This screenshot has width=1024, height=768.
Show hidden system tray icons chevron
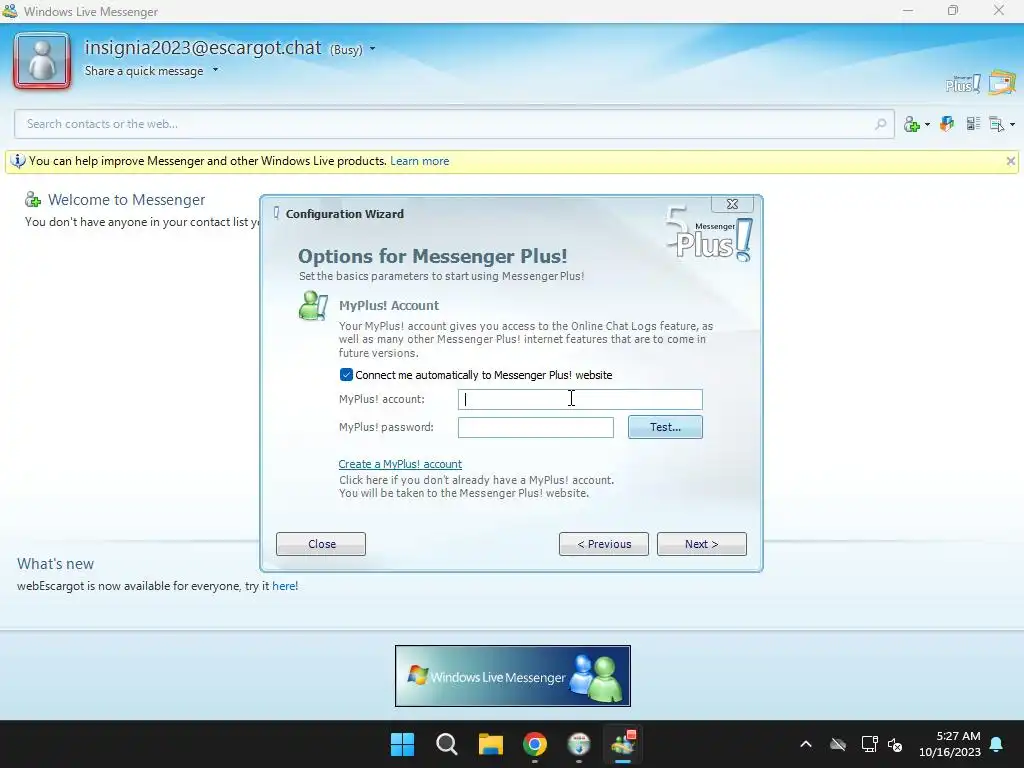click(806, 744)
